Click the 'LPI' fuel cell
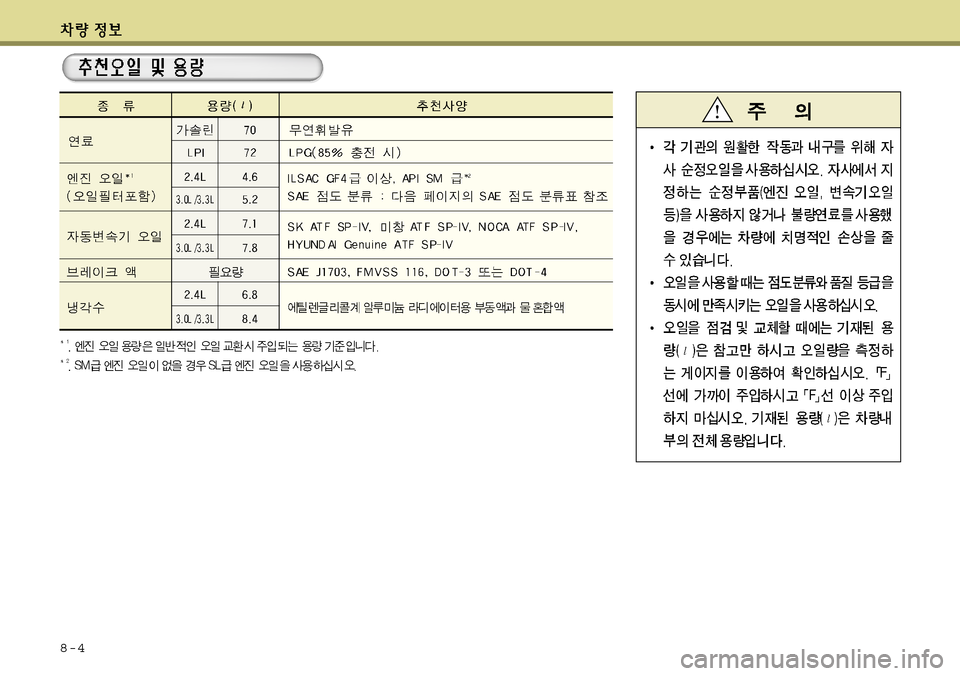The width and height of the screenshot is (960, 676). [x=196, y=152]
